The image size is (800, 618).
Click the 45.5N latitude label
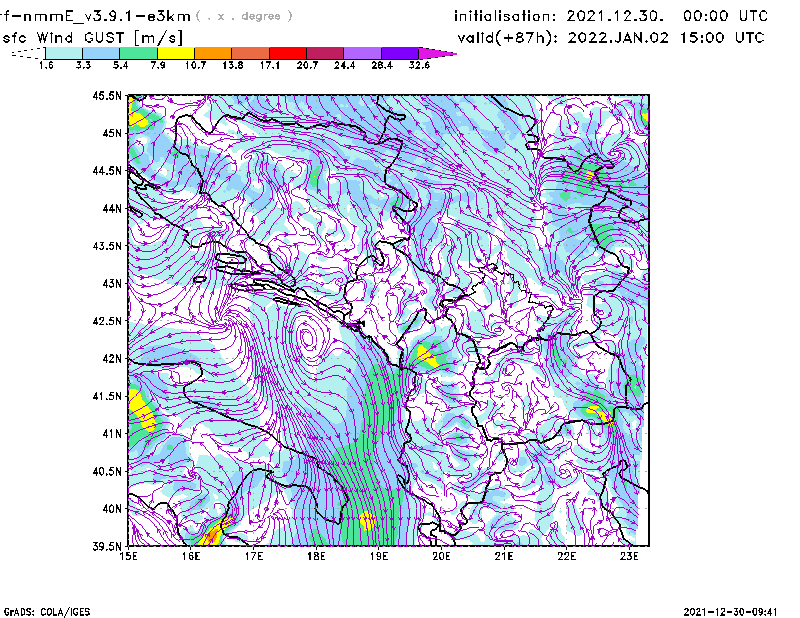pyautogui.click(x=108, y=95)
